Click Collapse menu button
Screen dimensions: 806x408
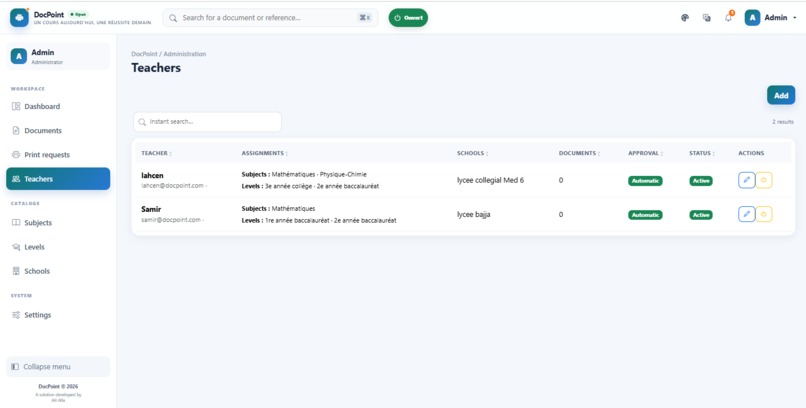pos(58,367)
